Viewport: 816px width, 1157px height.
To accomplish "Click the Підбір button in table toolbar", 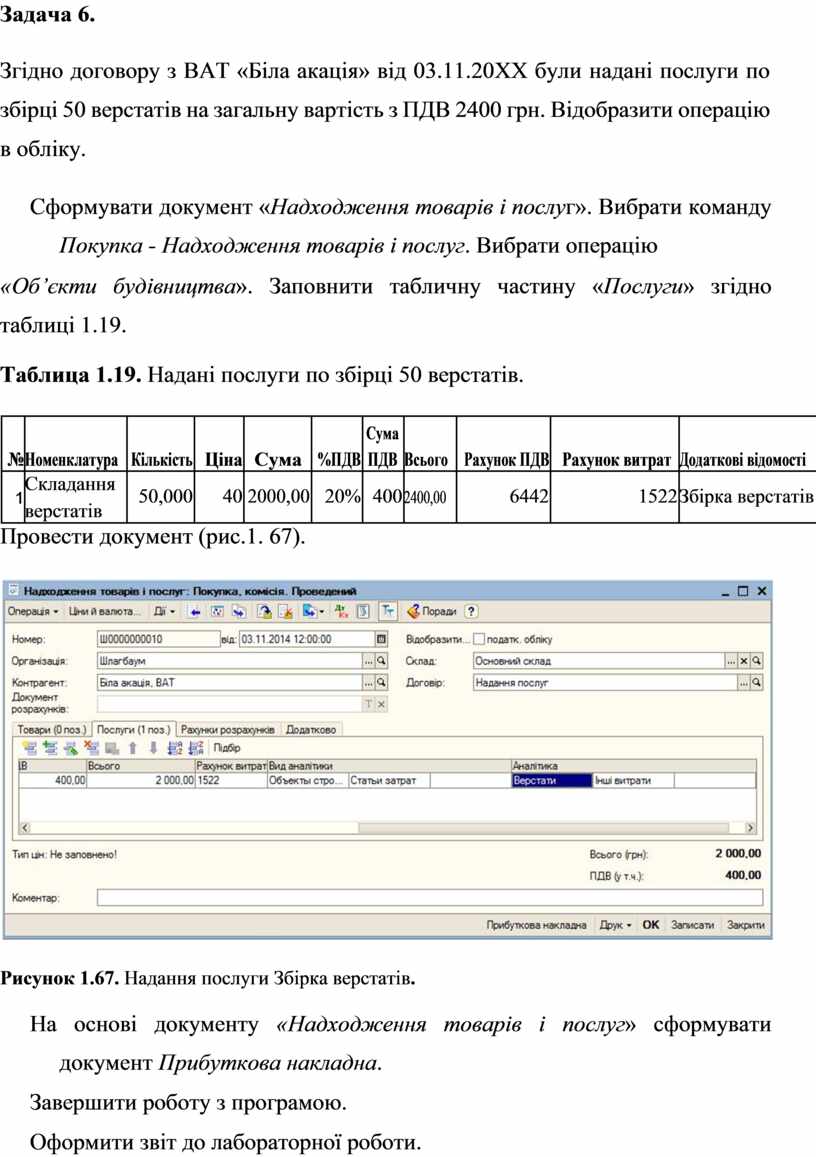I will [227, 748].
